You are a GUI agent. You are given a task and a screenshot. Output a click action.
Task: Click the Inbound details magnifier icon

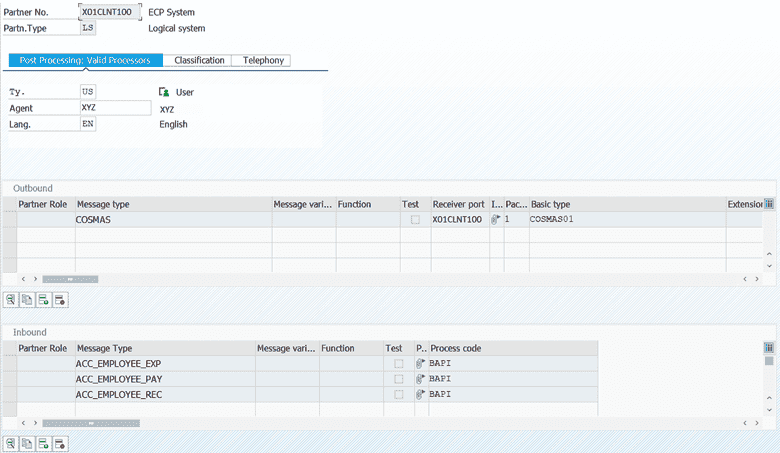[x=11, y=443]
